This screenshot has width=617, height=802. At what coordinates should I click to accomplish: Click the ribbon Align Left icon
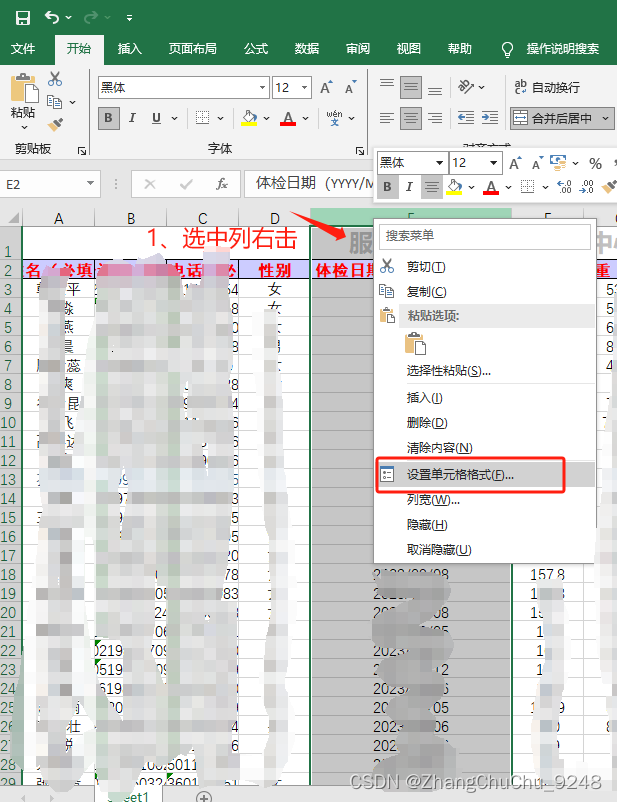(387, 118)
